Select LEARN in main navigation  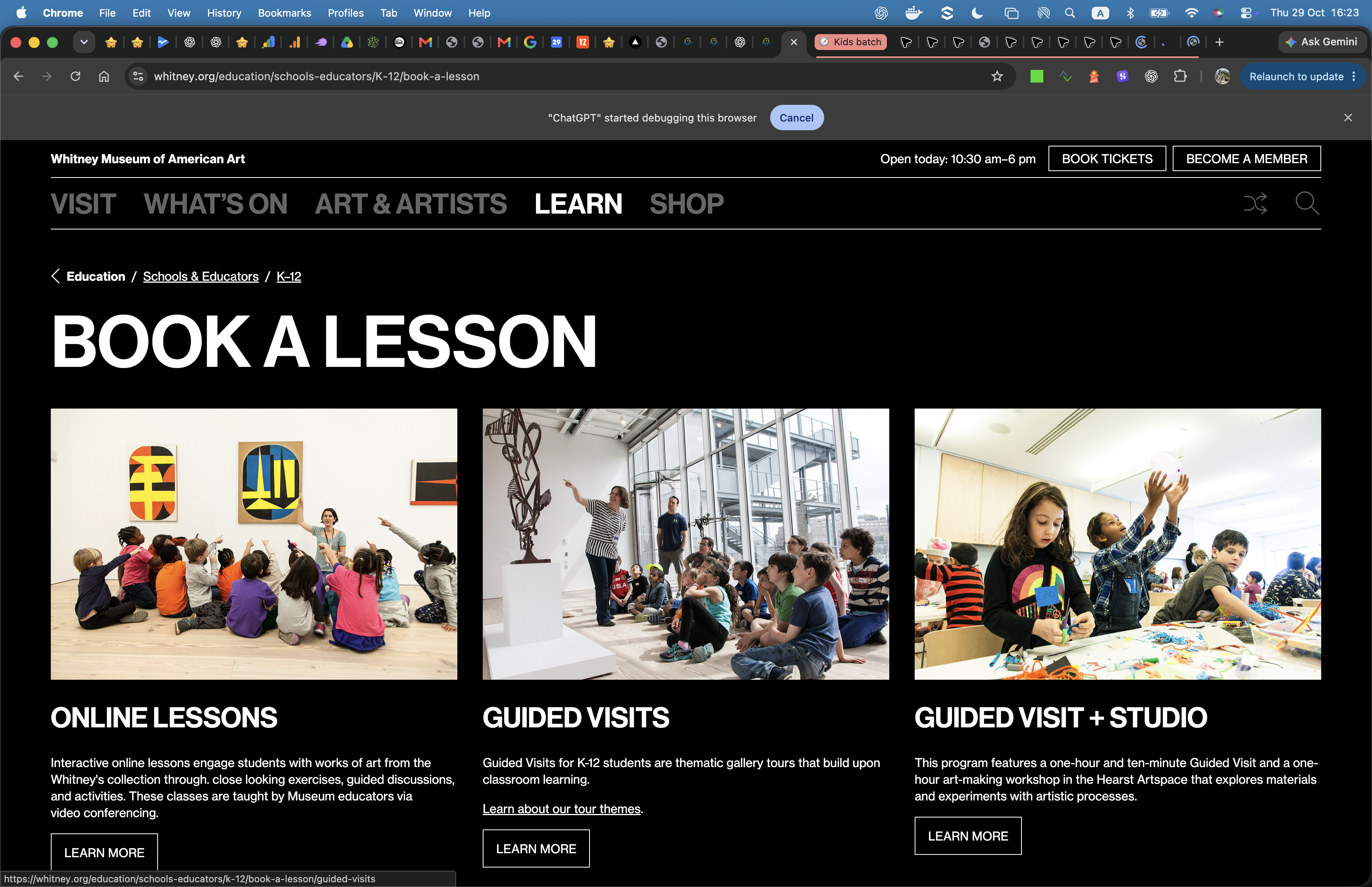pyautogui.click(x=578, y=204)
